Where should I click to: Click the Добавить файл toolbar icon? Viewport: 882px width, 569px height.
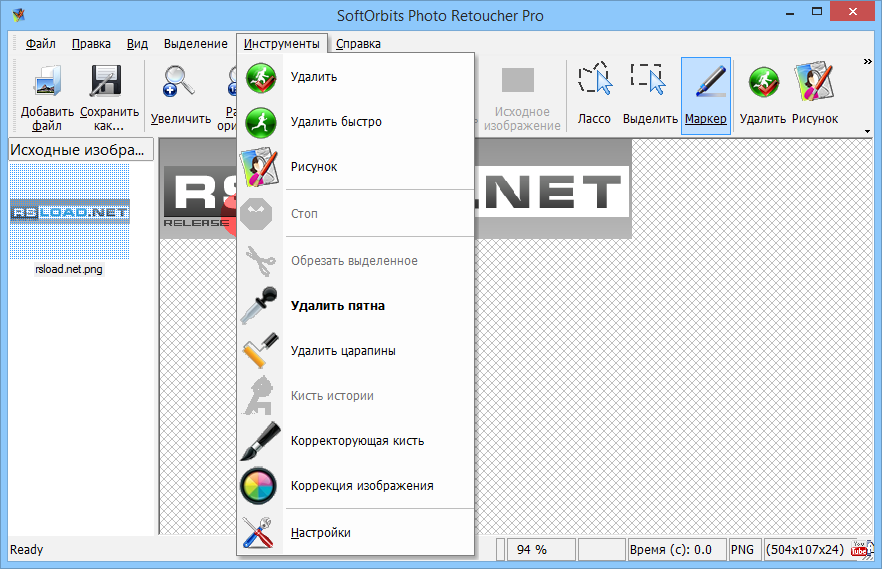point(47,82)
